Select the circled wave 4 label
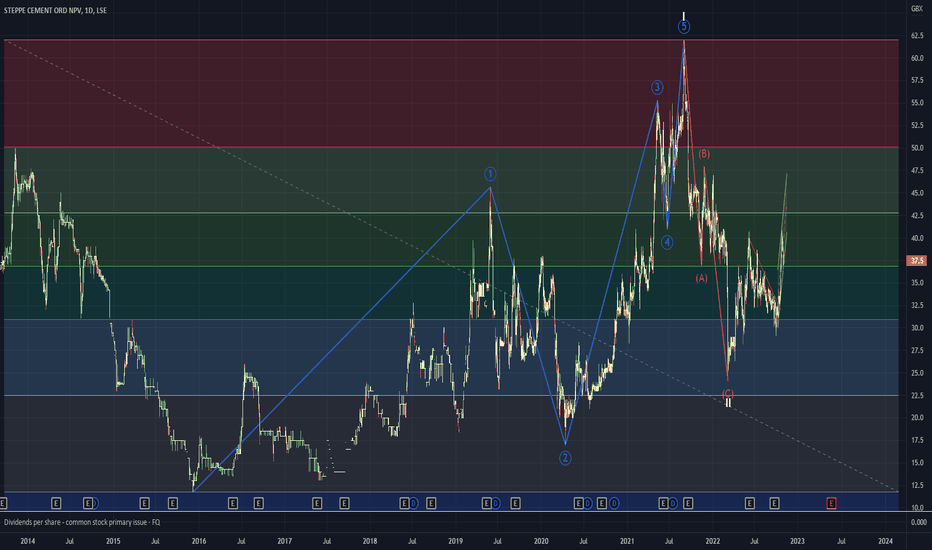This screenshot has width=932, height=550. pyautogui.click(x=667, y=242)
